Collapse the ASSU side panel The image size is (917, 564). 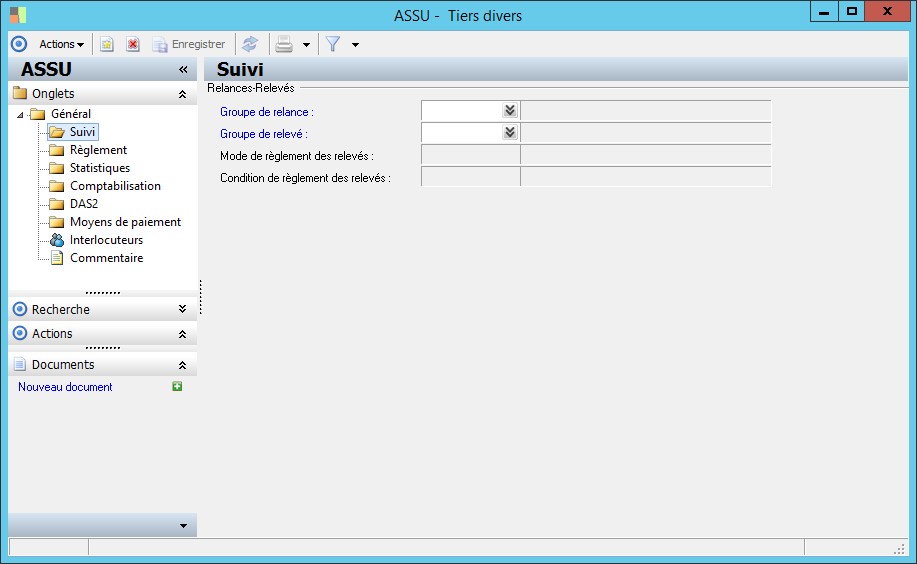[x=183, y=70]
